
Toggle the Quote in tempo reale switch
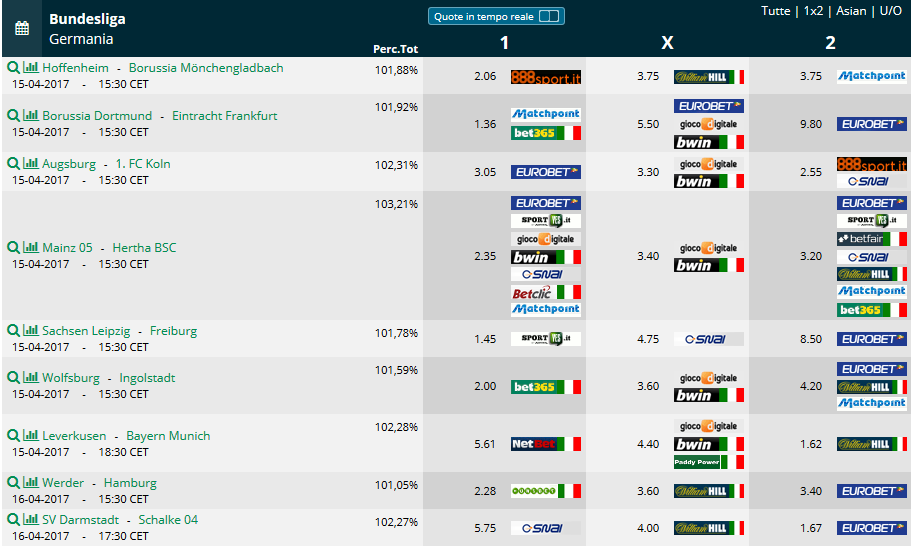pos(548,16)
